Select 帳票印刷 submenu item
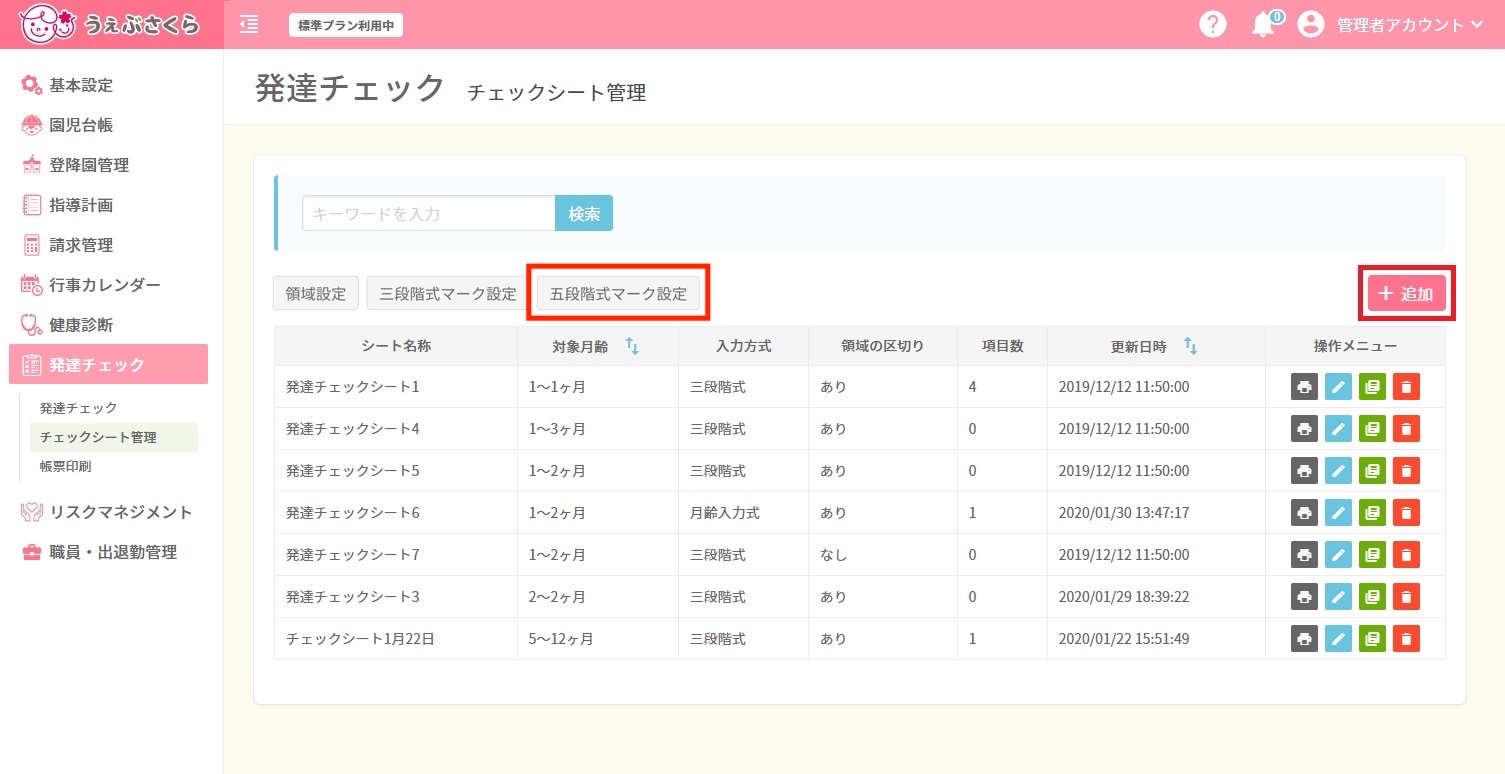This screenshot has height=774, width=1505. pyautogui.click(x=65, y=466)
